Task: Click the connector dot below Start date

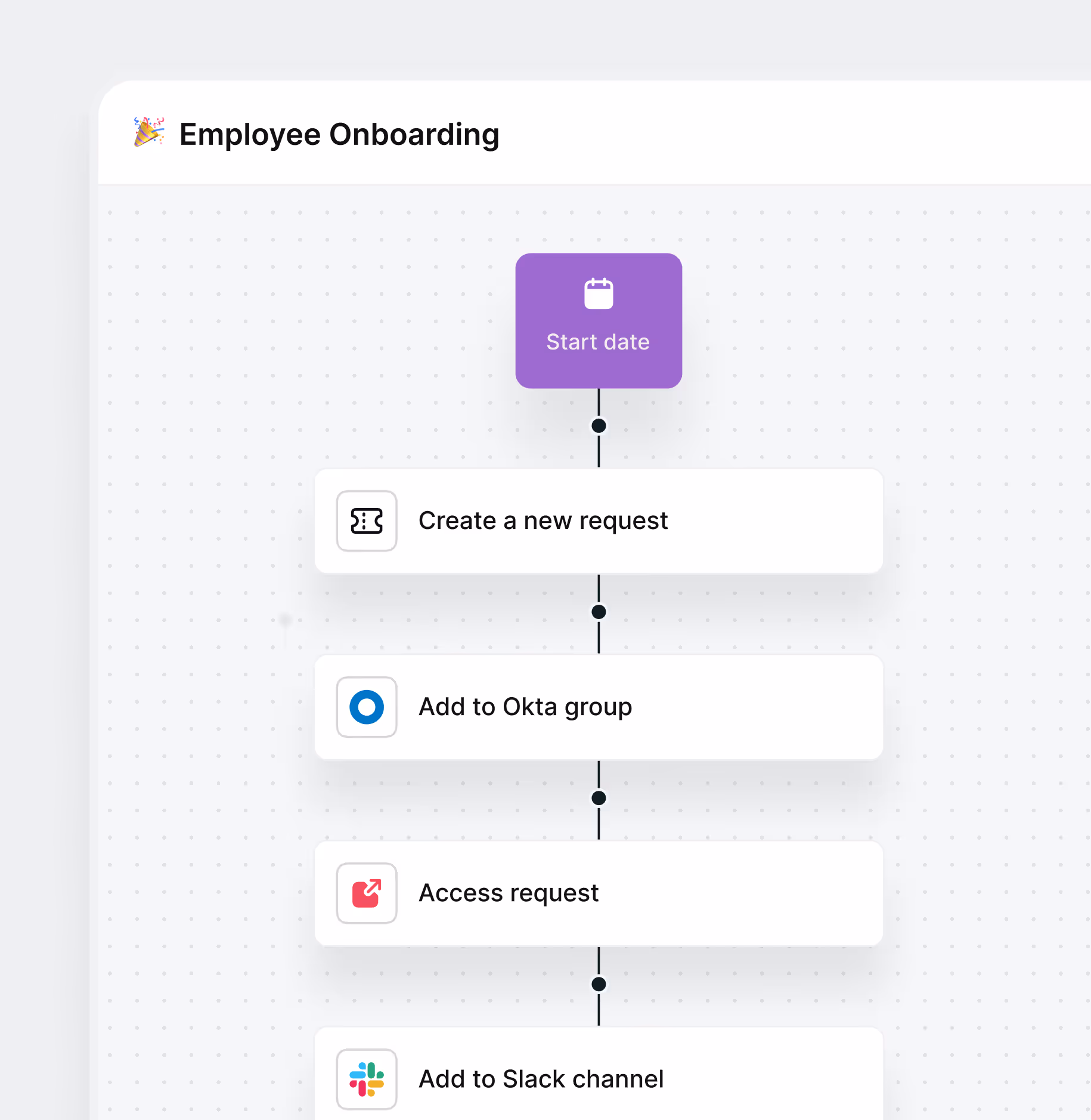Action: pos(598,425)
